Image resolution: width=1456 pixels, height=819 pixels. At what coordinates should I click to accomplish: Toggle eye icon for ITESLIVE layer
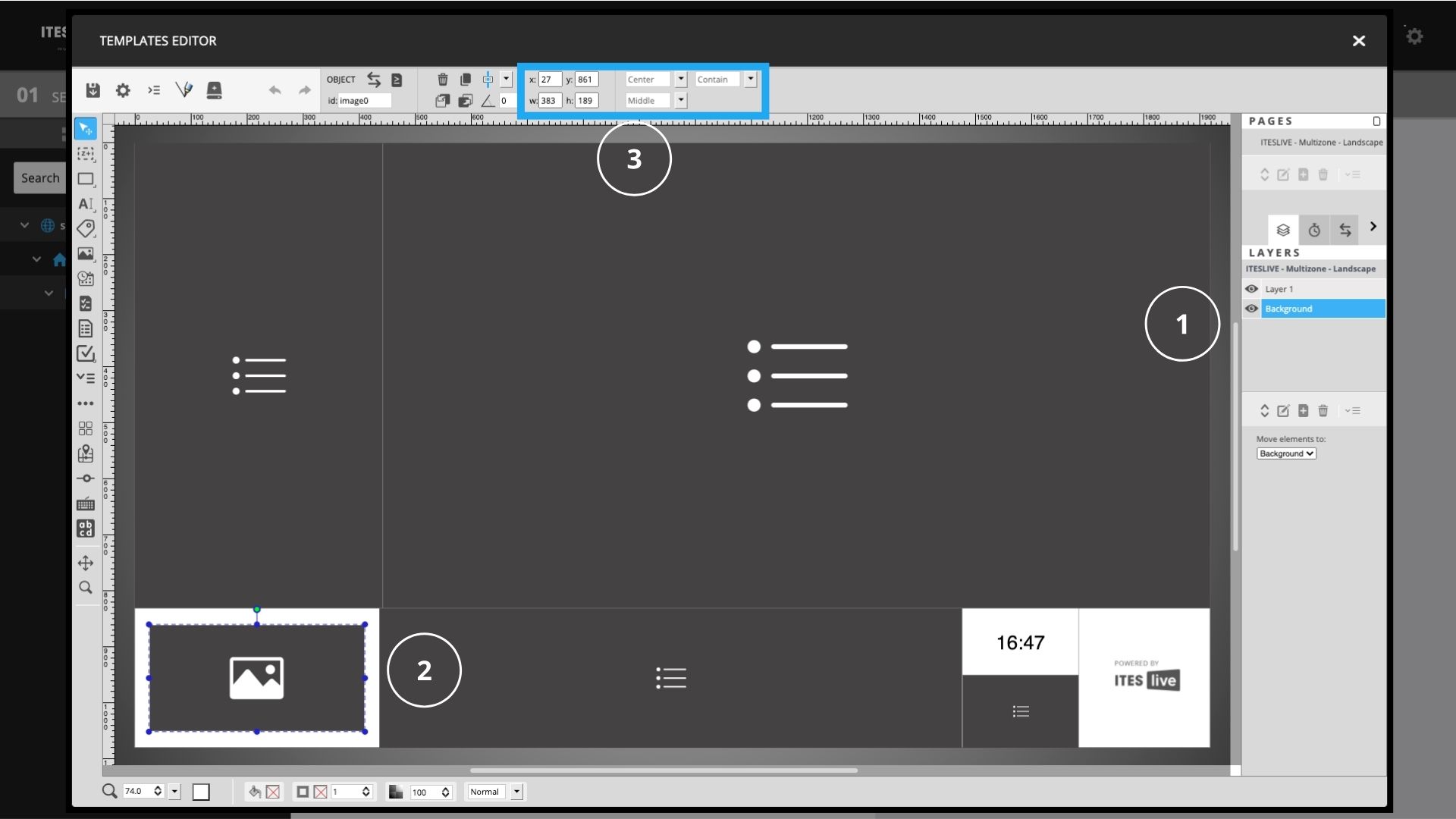[1252, 289]
